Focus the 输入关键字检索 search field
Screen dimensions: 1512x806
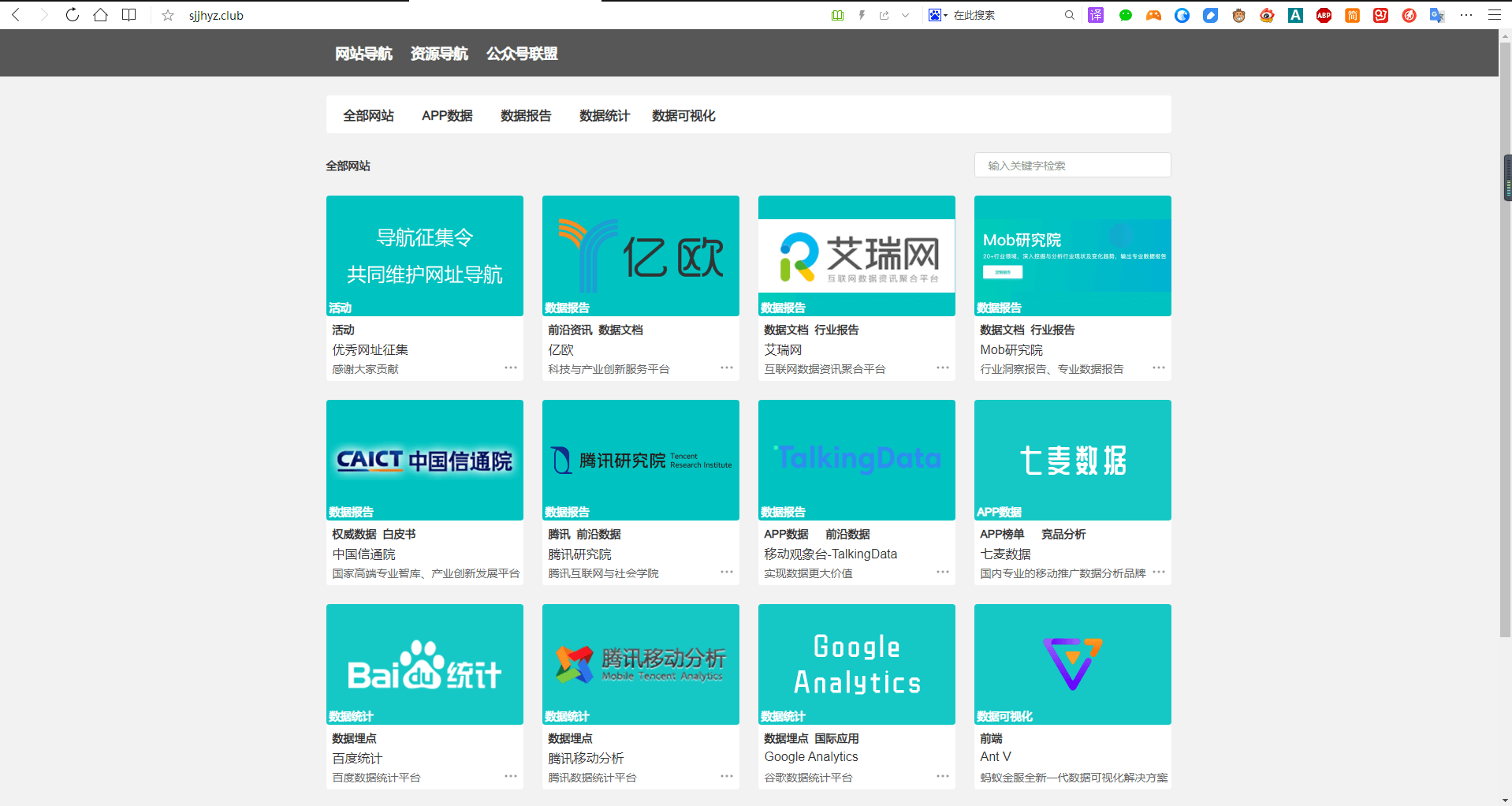(1072, 166)
